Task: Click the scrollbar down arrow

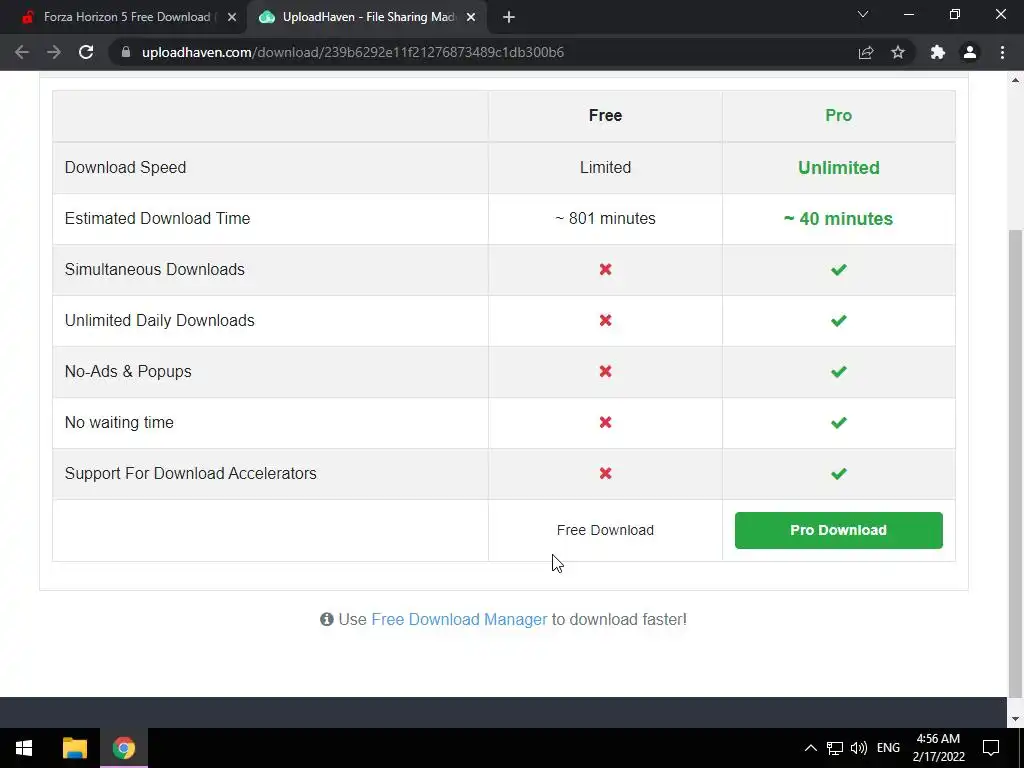Action: click(1016, 719)
